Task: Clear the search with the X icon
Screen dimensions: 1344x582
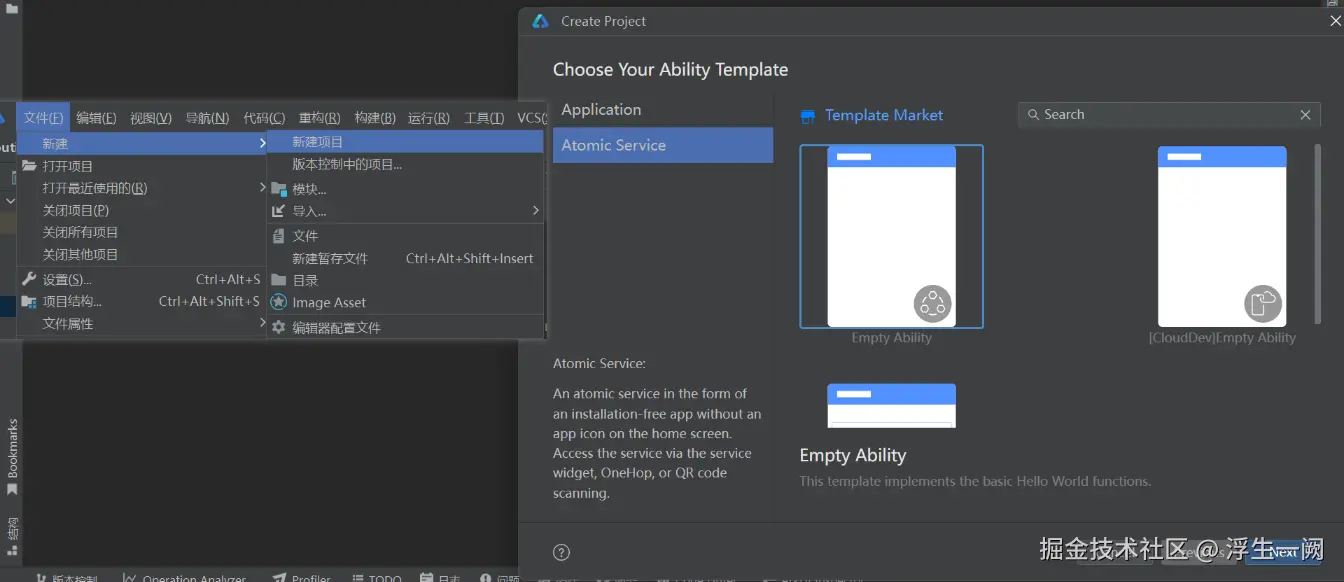Action: click(x=1305, y=115)
